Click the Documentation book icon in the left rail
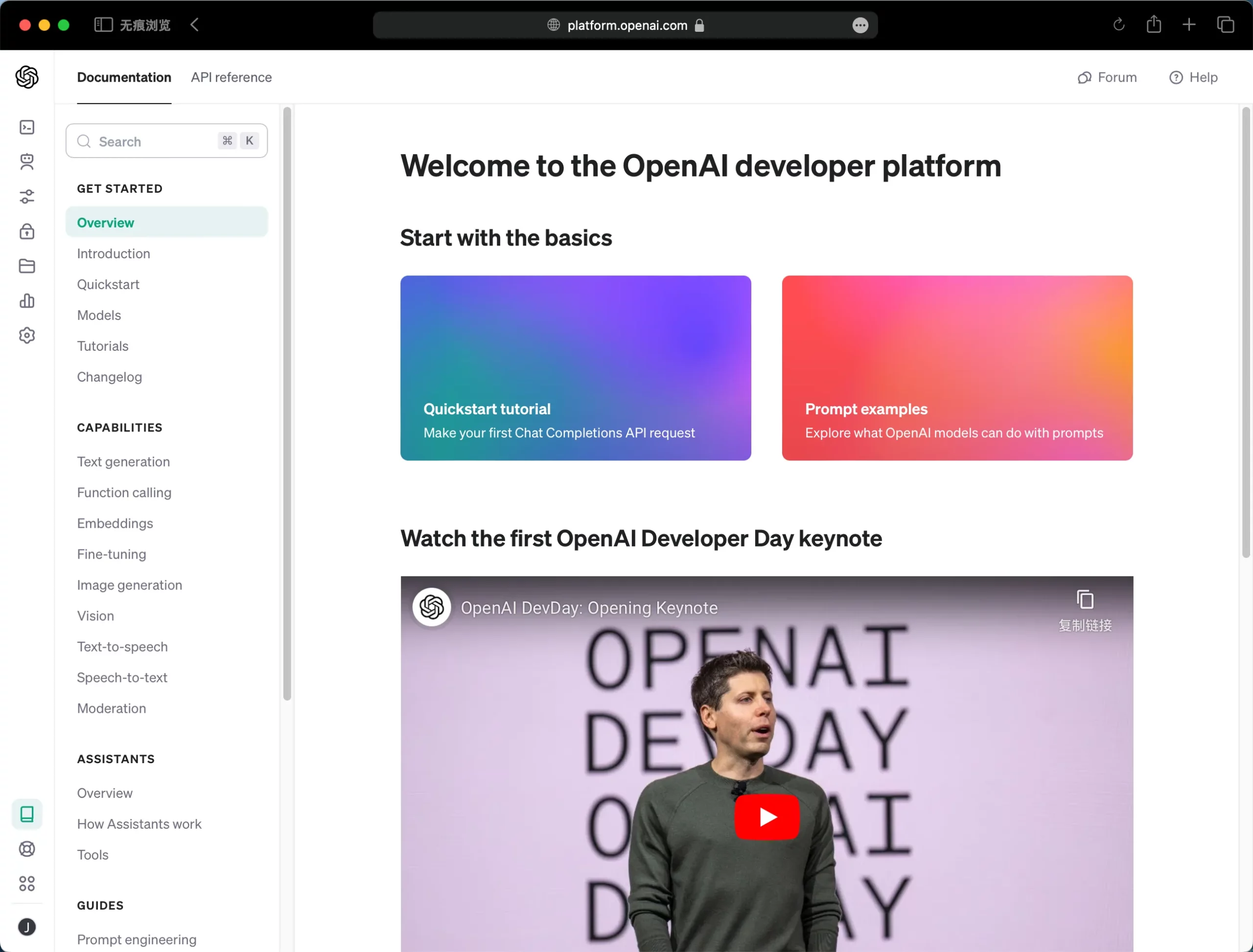The width and height of the screenshot is (1253, 952). 26,815
